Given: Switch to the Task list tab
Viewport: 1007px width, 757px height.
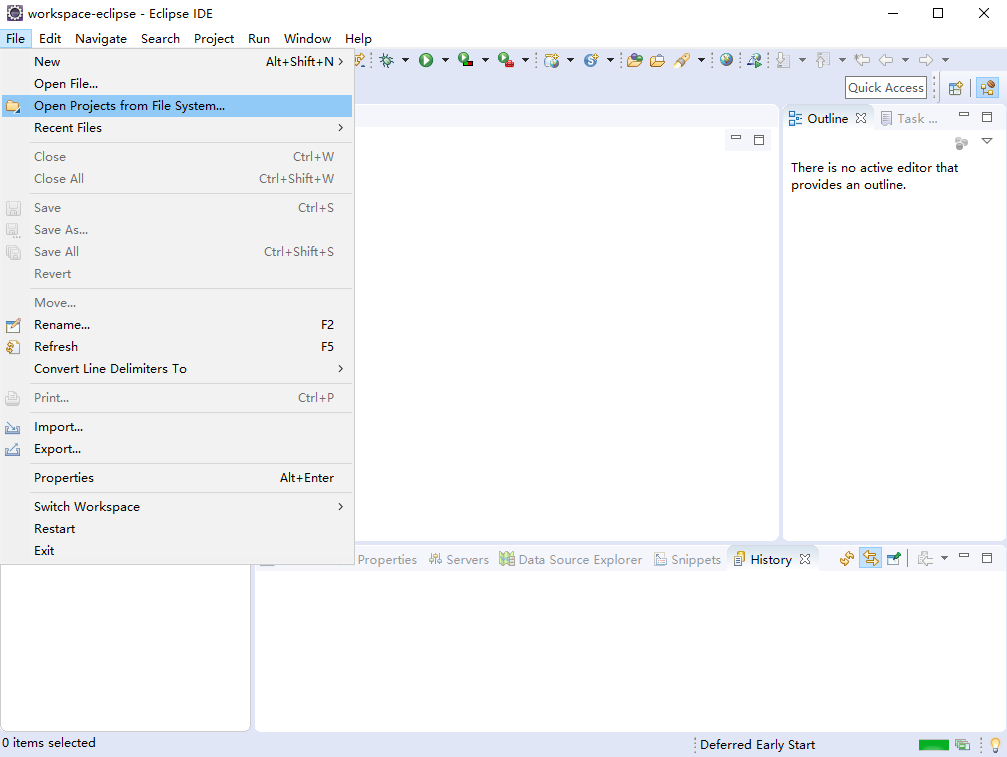Looking at the screenshot, I should coord(909,118).
